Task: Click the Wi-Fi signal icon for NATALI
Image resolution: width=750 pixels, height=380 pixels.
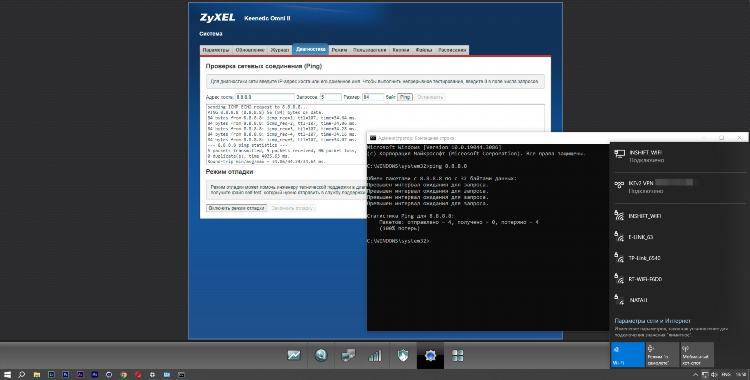Action: point(619,300)
